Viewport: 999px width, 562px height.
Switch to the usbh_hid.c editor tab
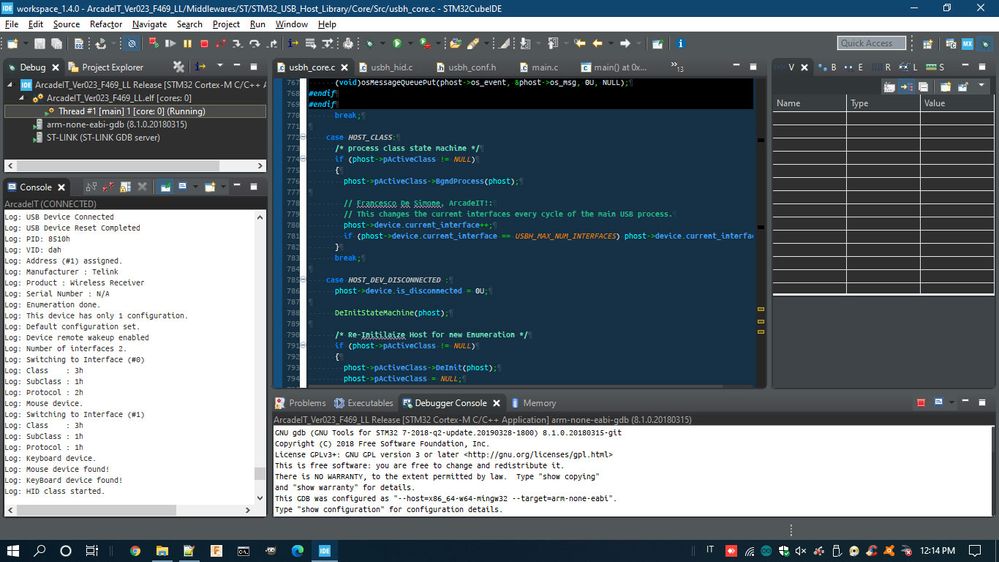pyautogui.click(x=386, y=67)
